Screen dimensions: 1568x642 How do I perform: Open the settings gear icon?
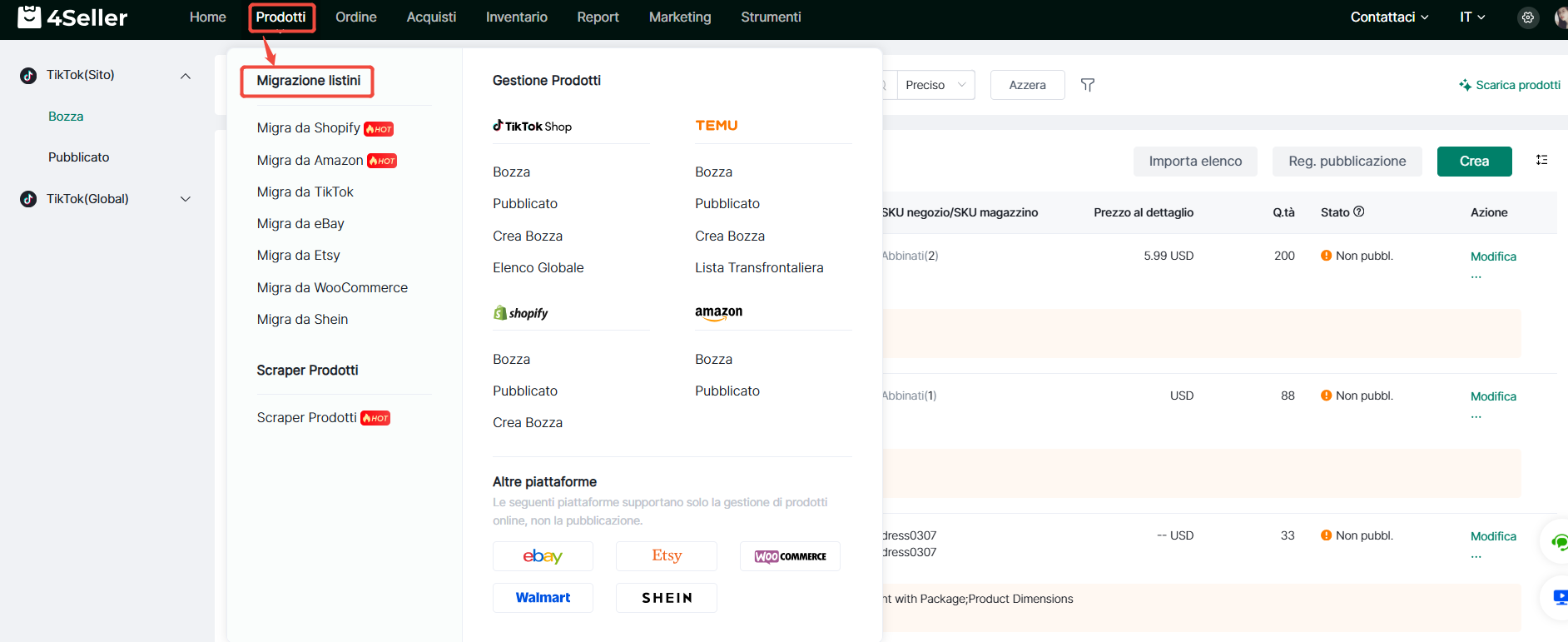coord(1528,17)
